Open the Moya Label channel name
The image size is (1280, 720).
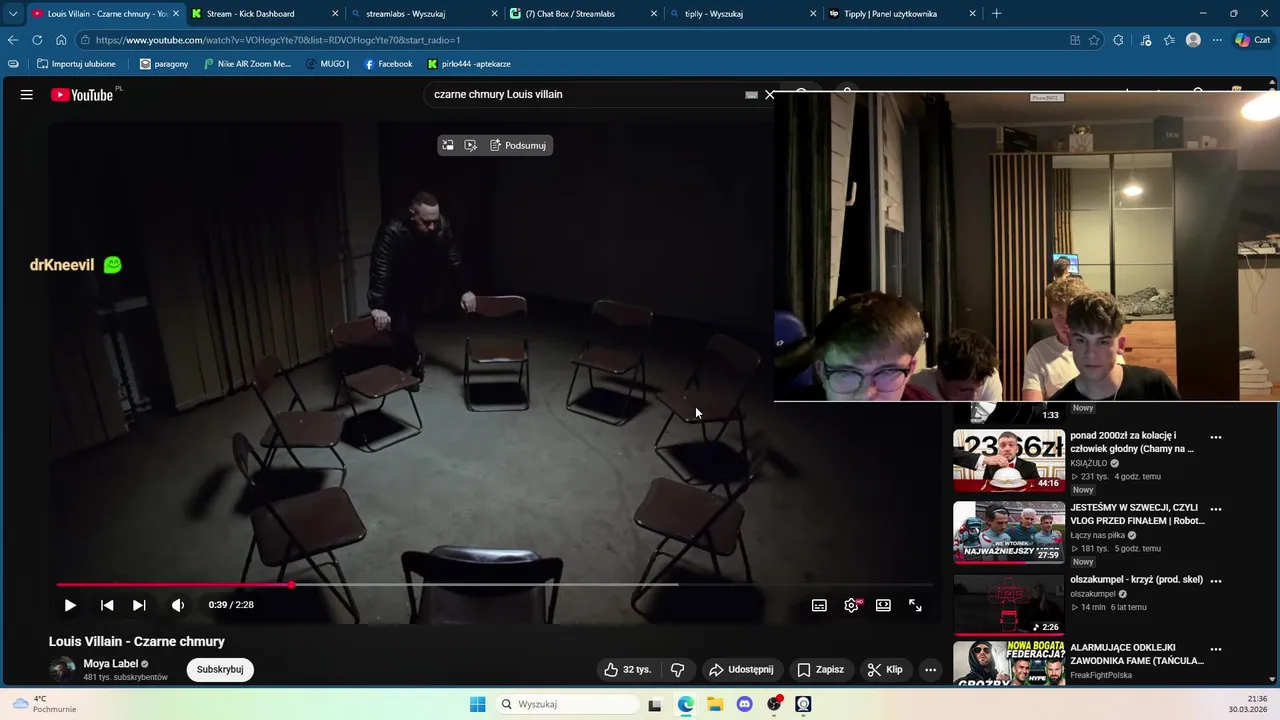point(110,664)
